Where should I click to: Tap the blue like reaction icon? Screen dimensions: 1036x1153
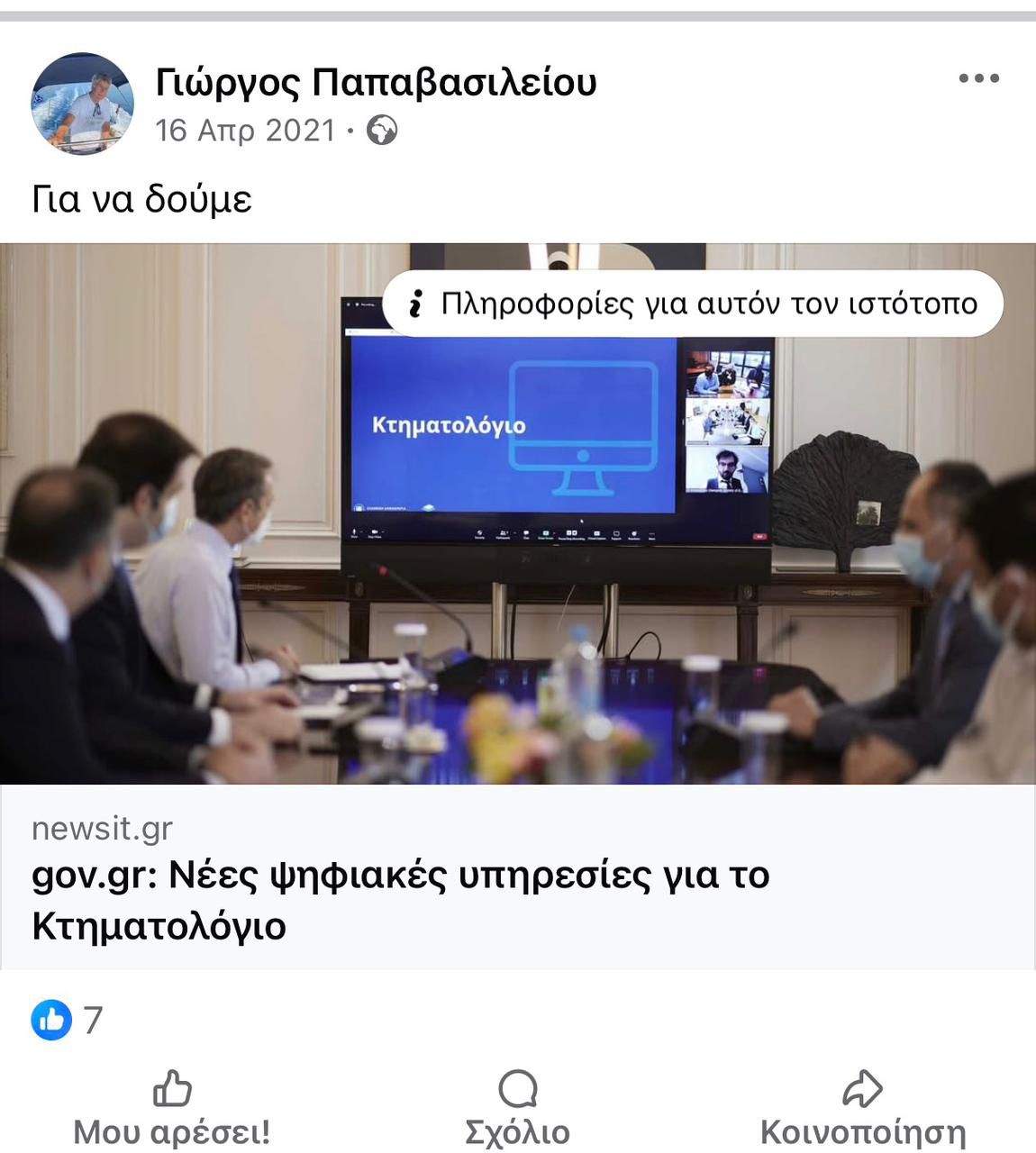point(51,1020)
